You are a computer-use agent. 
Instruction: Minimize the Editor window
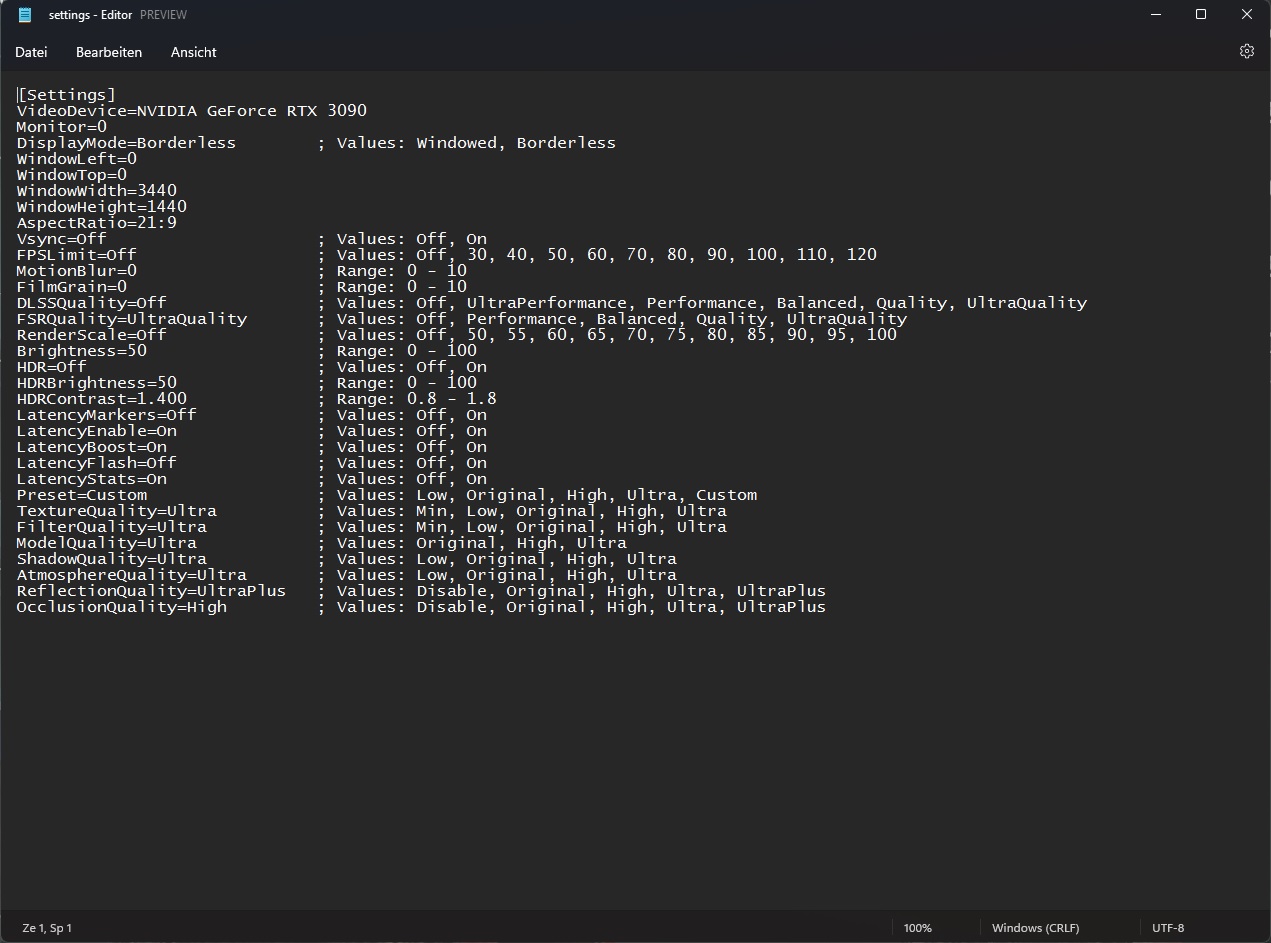[1155, 15]
